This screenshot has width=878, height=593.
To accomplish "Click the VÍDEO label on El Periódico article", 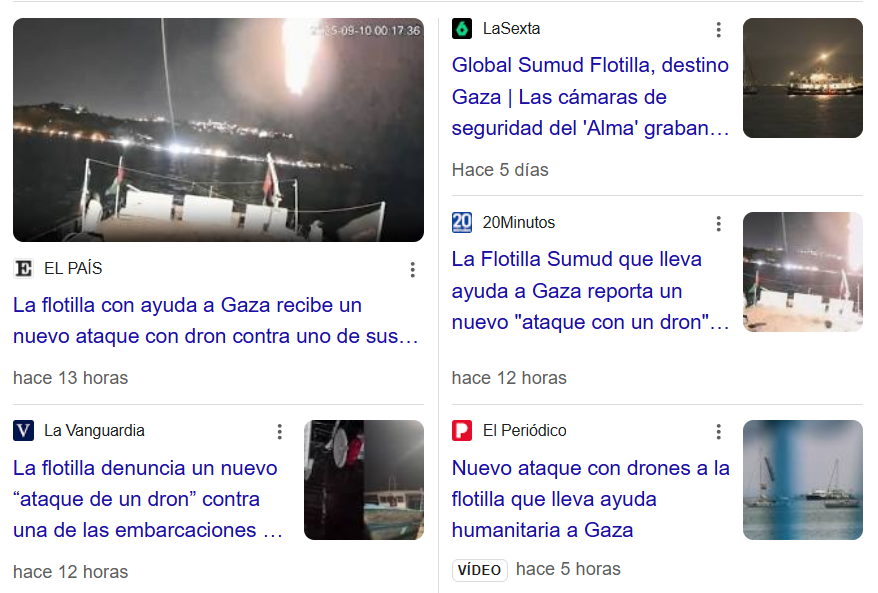I will point(480,570).
